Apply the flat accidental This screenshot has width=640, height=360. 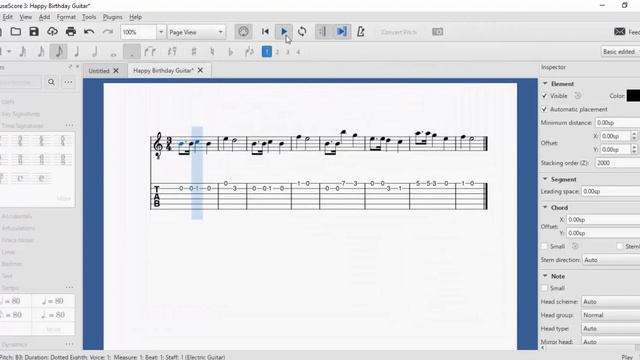(x=230, y=51)
